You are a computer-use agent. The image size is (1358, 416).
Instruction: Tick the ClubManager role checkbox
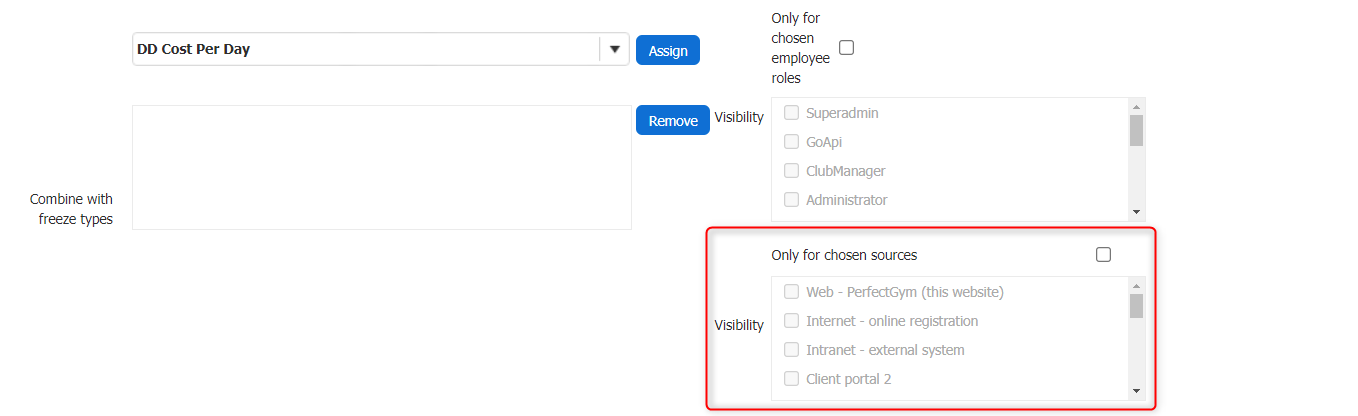pyautogui.click(x=791, y=171)
